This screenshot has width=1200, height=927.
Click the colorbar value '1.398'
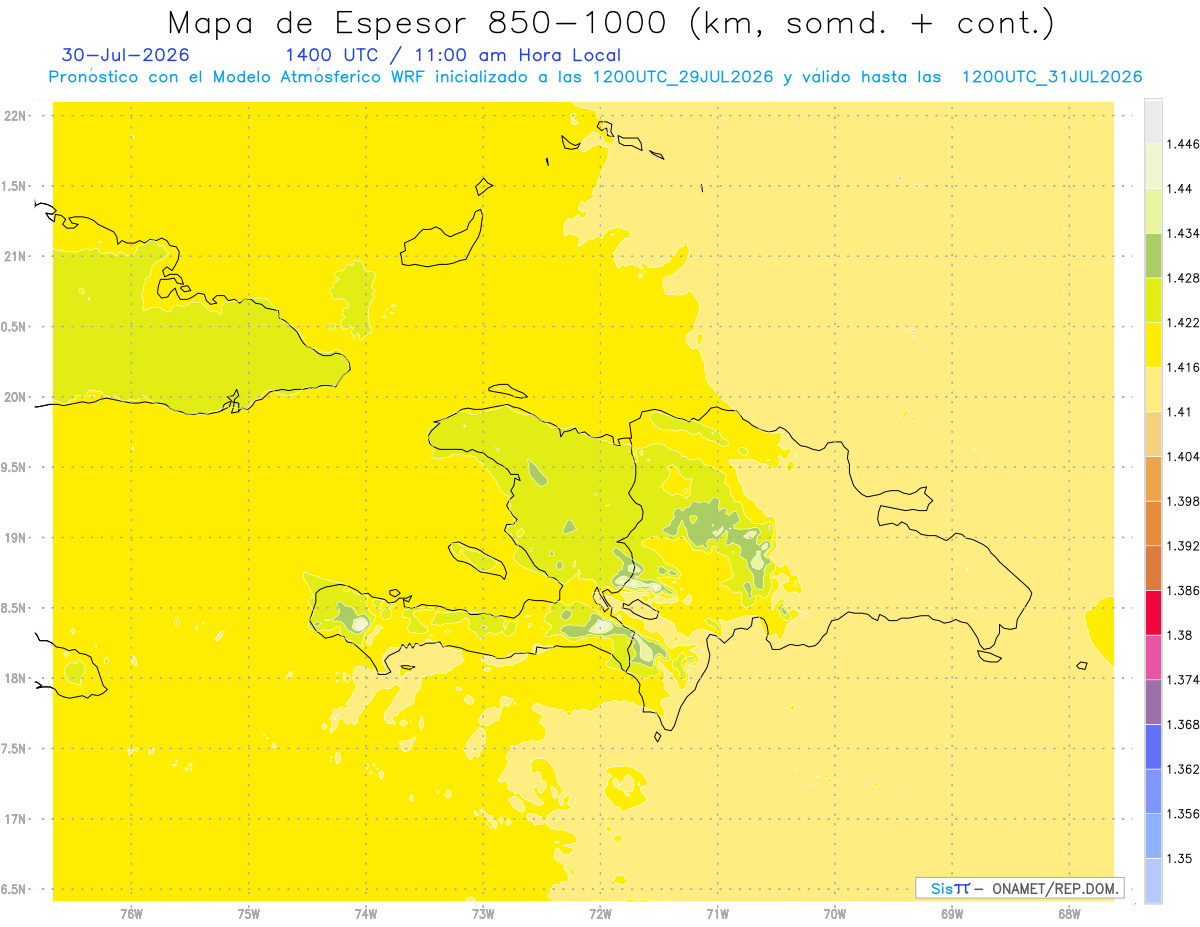coord(1183,501)
